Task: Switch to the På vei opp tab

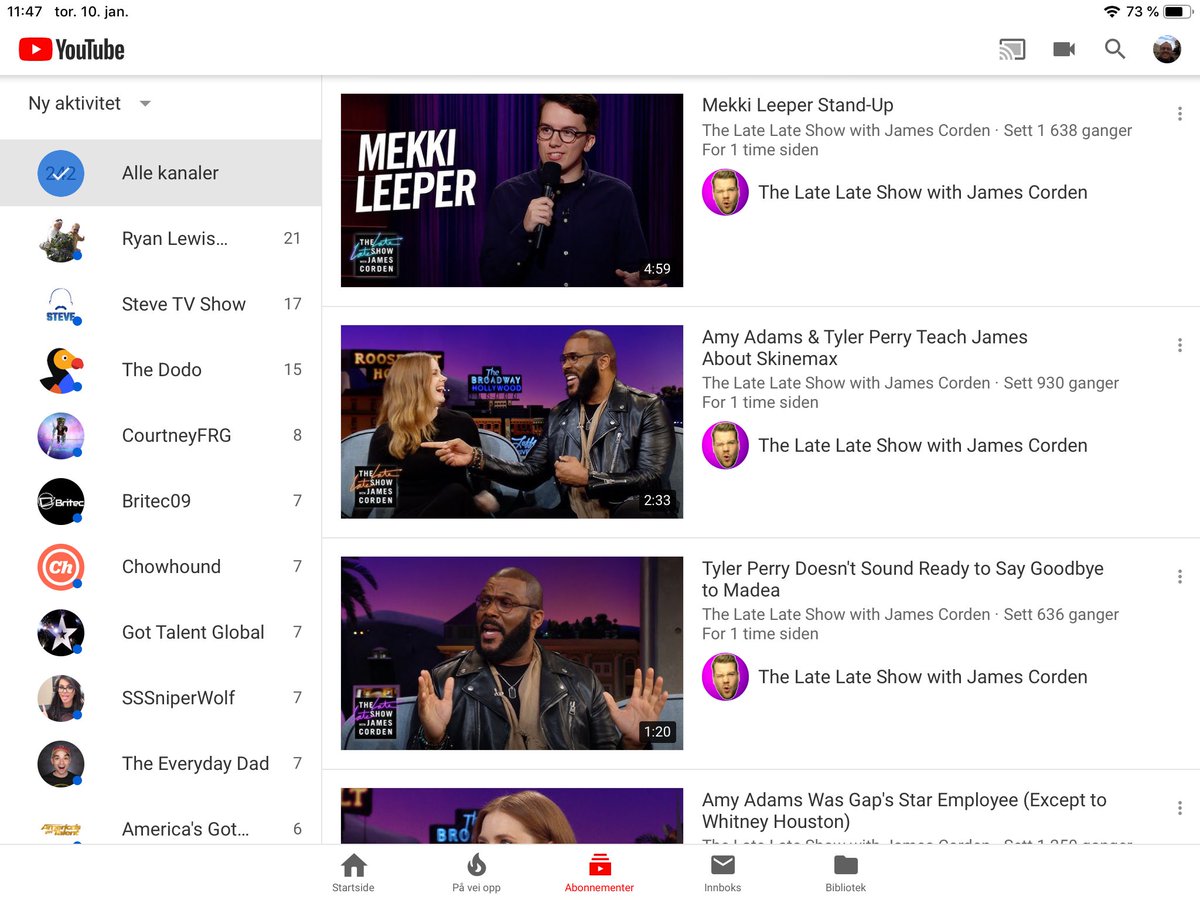Action: 476,873
